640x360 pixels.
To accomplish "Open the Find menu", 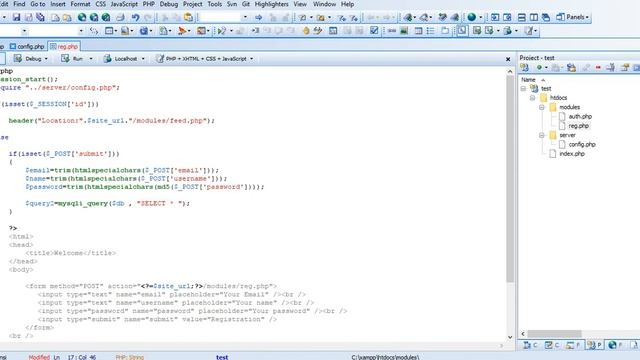I will click(x=19, y=4).
